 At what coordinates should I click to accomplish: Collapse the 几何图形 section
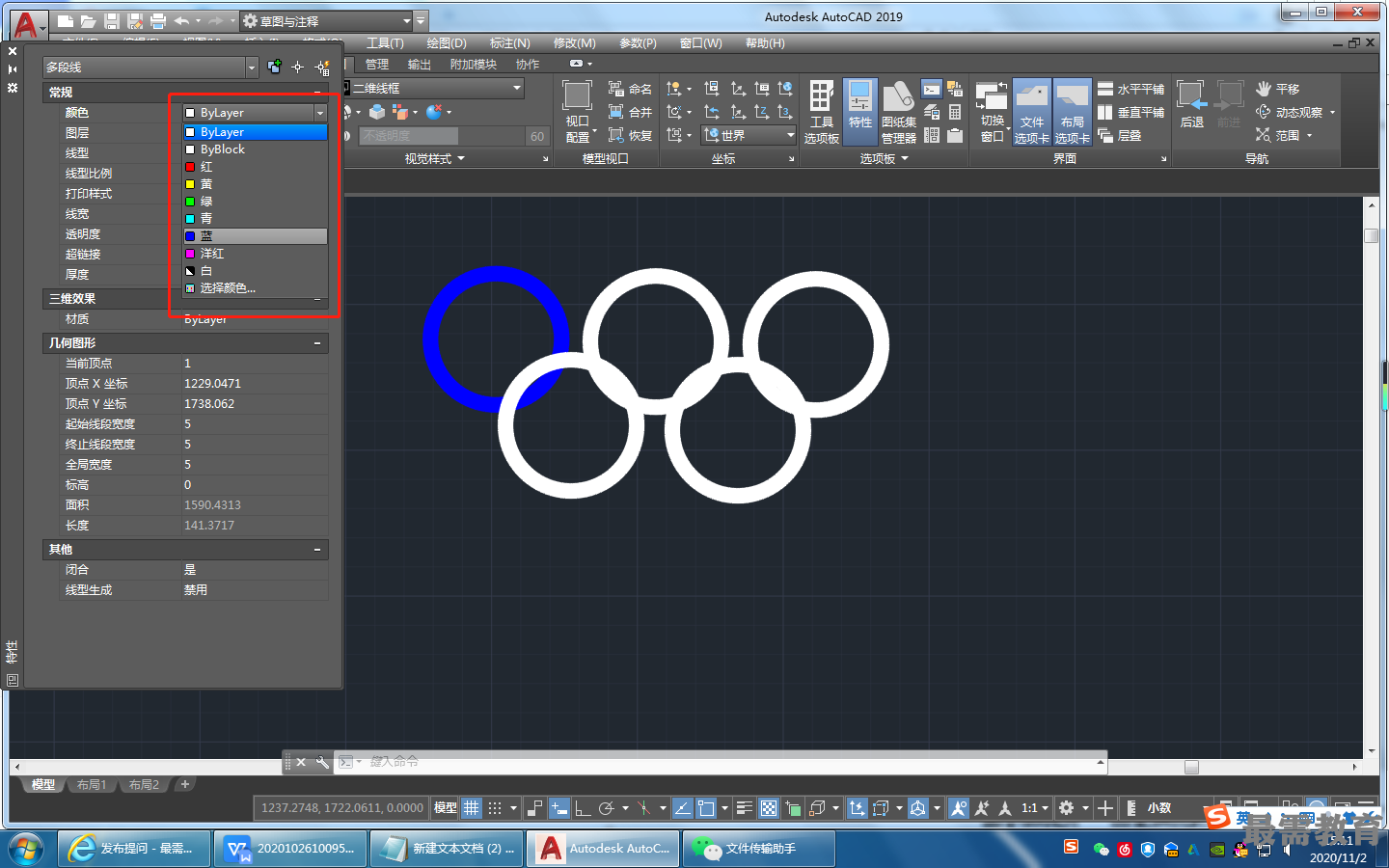(x=317, y=343)
